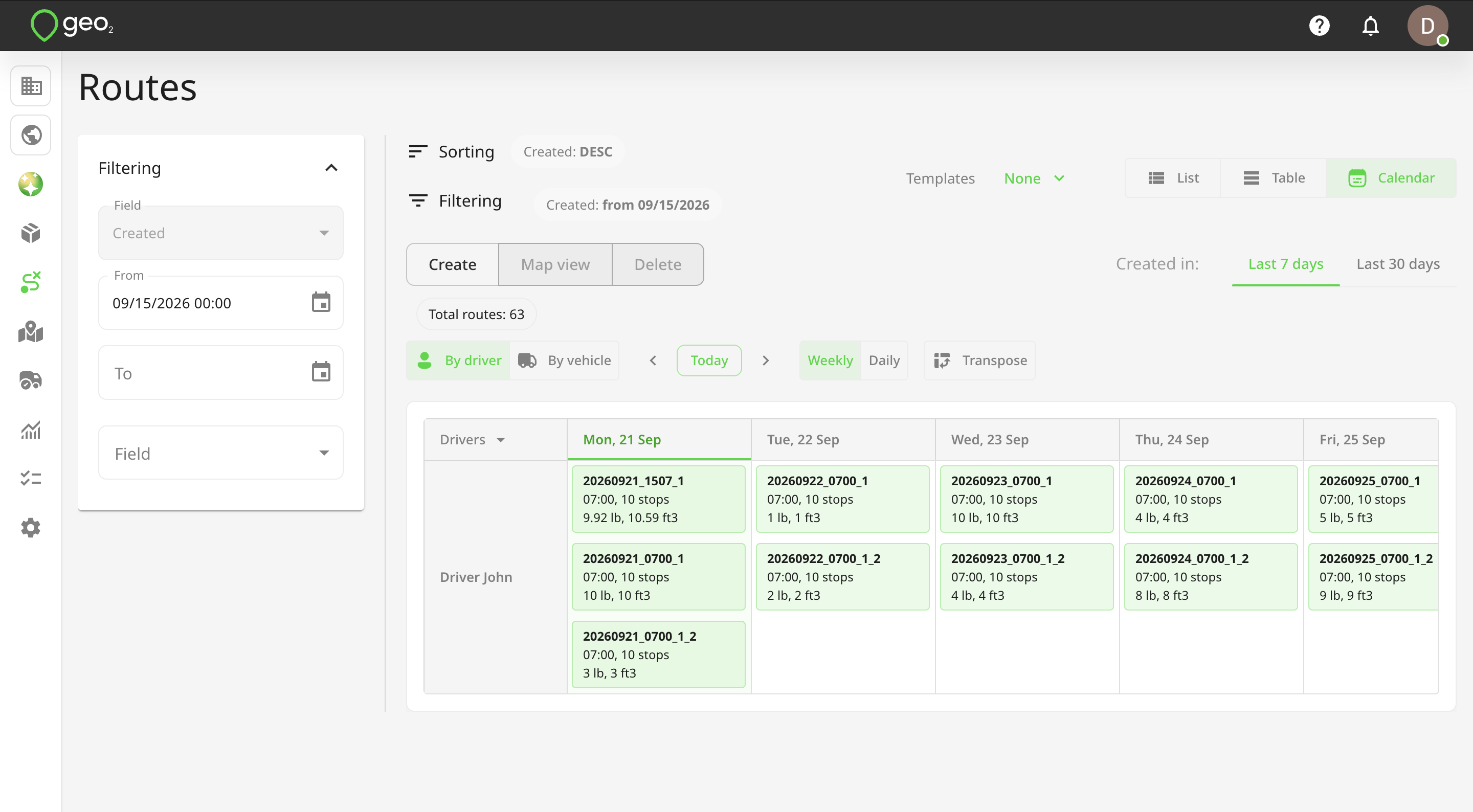Select the Daily calendar view
Image resolution: width=1473 pixels, height=812 pixels.
[x=884, y=360]
